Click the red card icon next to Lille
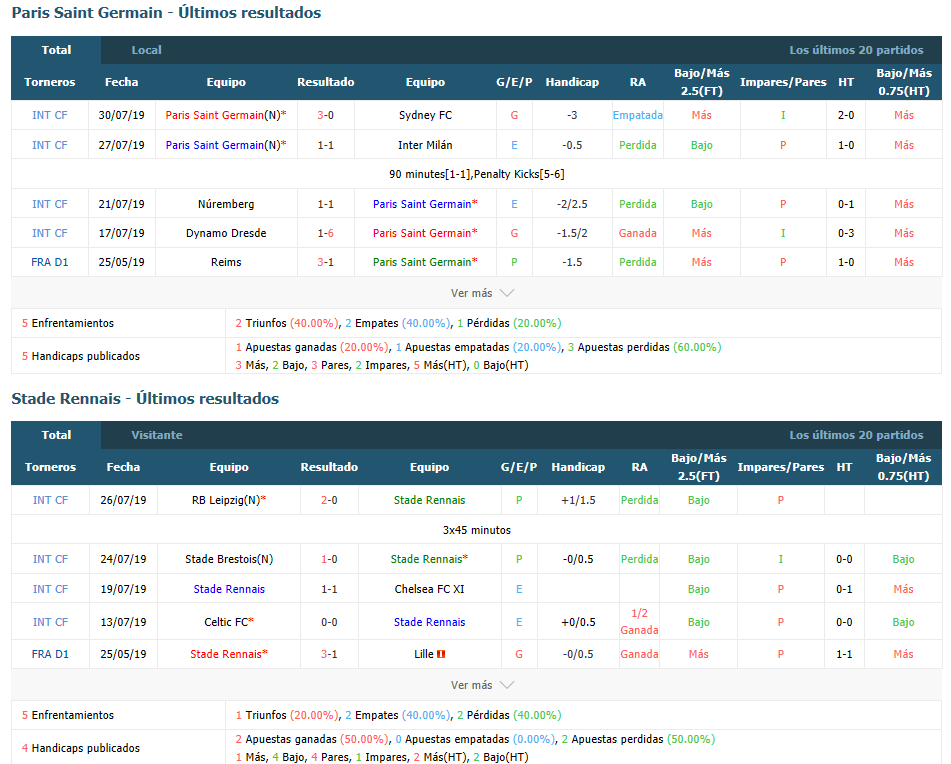 (x=441, y=654)
